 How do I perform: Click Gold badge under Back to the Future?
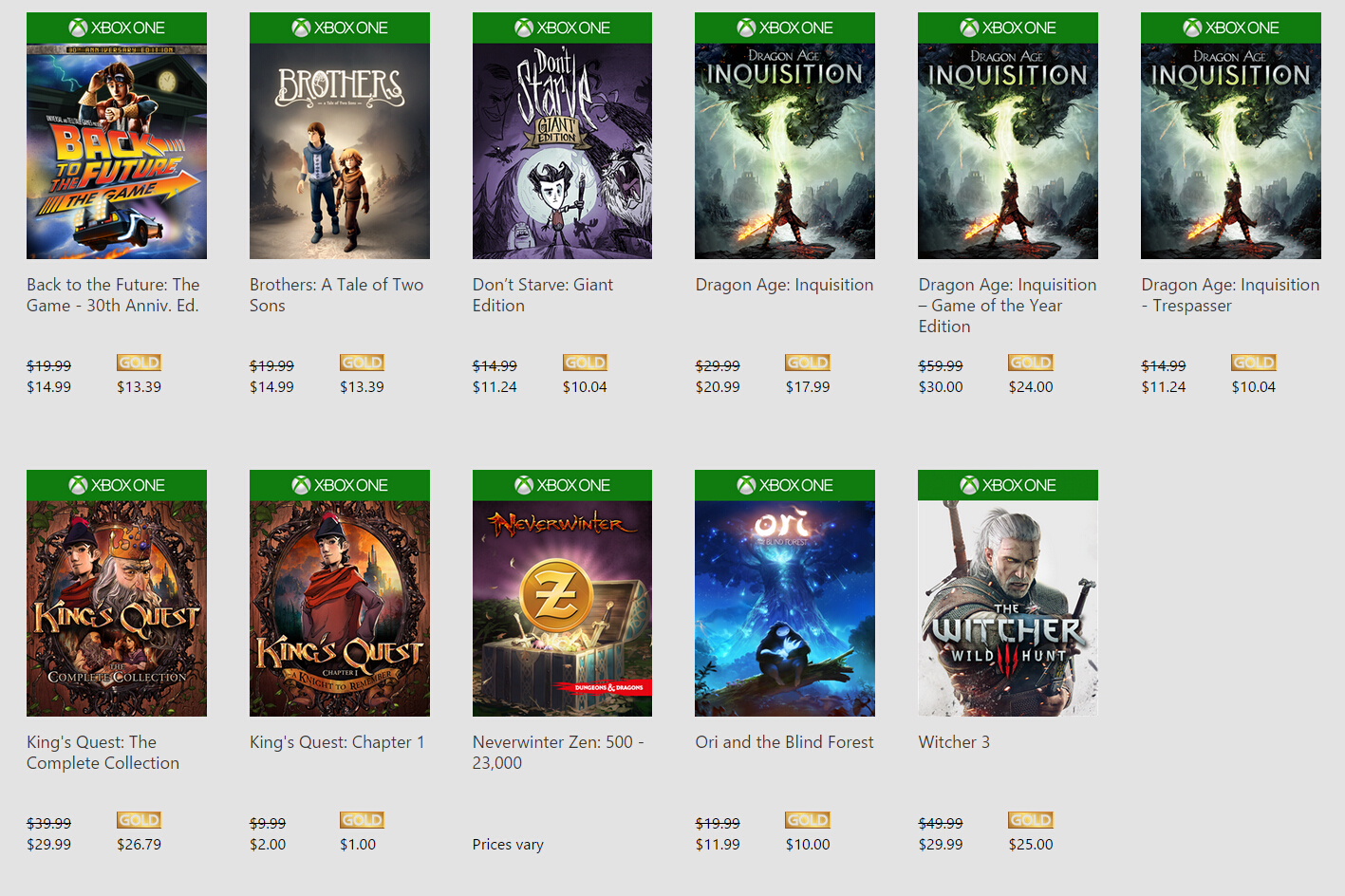[140, 363]
